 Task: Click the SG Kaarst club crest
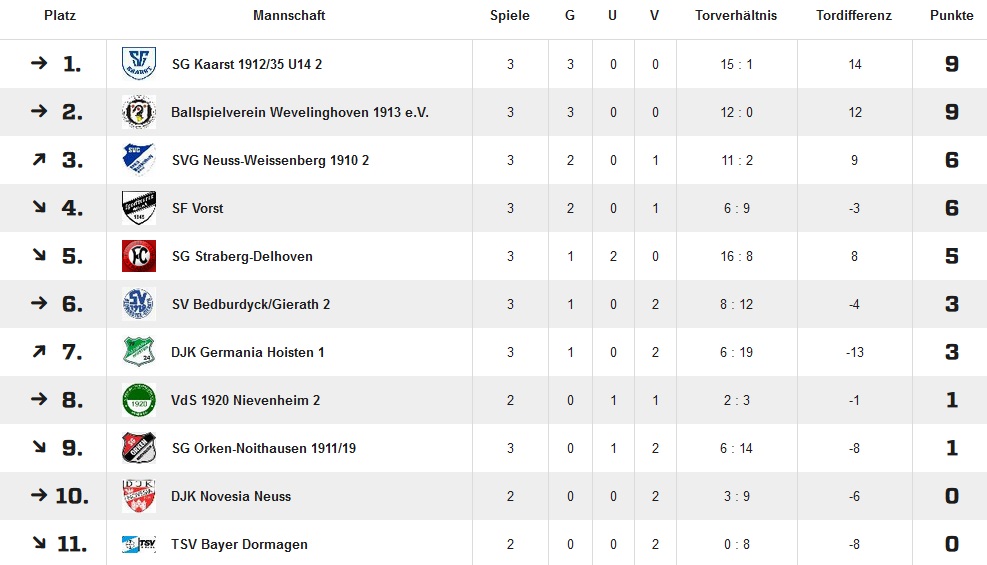[x=138, y=64]
